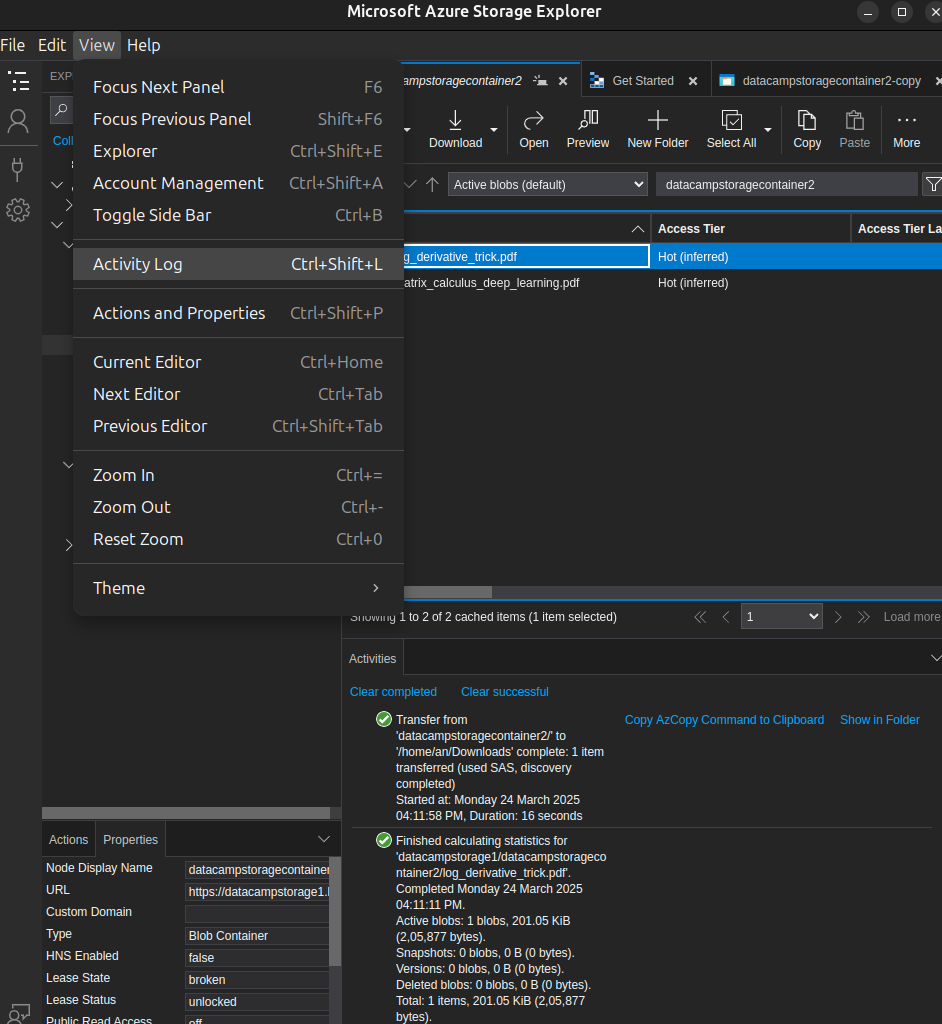The width and height of the screenshot is (942, 1024).
Task: Click the Clear completed link
Action: coord(393,692)
